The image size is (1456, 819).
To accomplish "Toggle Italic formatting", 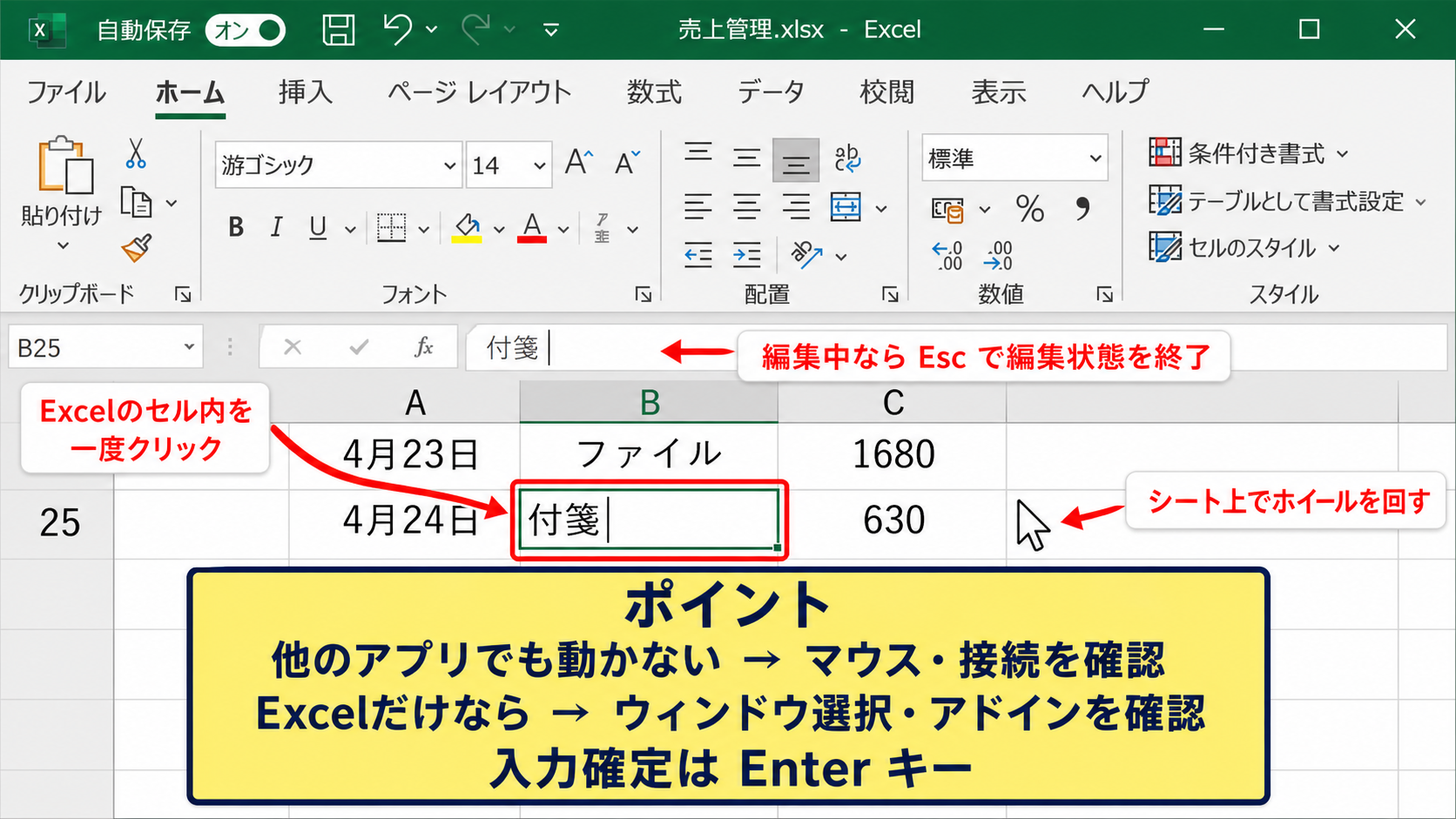I will (x=277, y=227).
